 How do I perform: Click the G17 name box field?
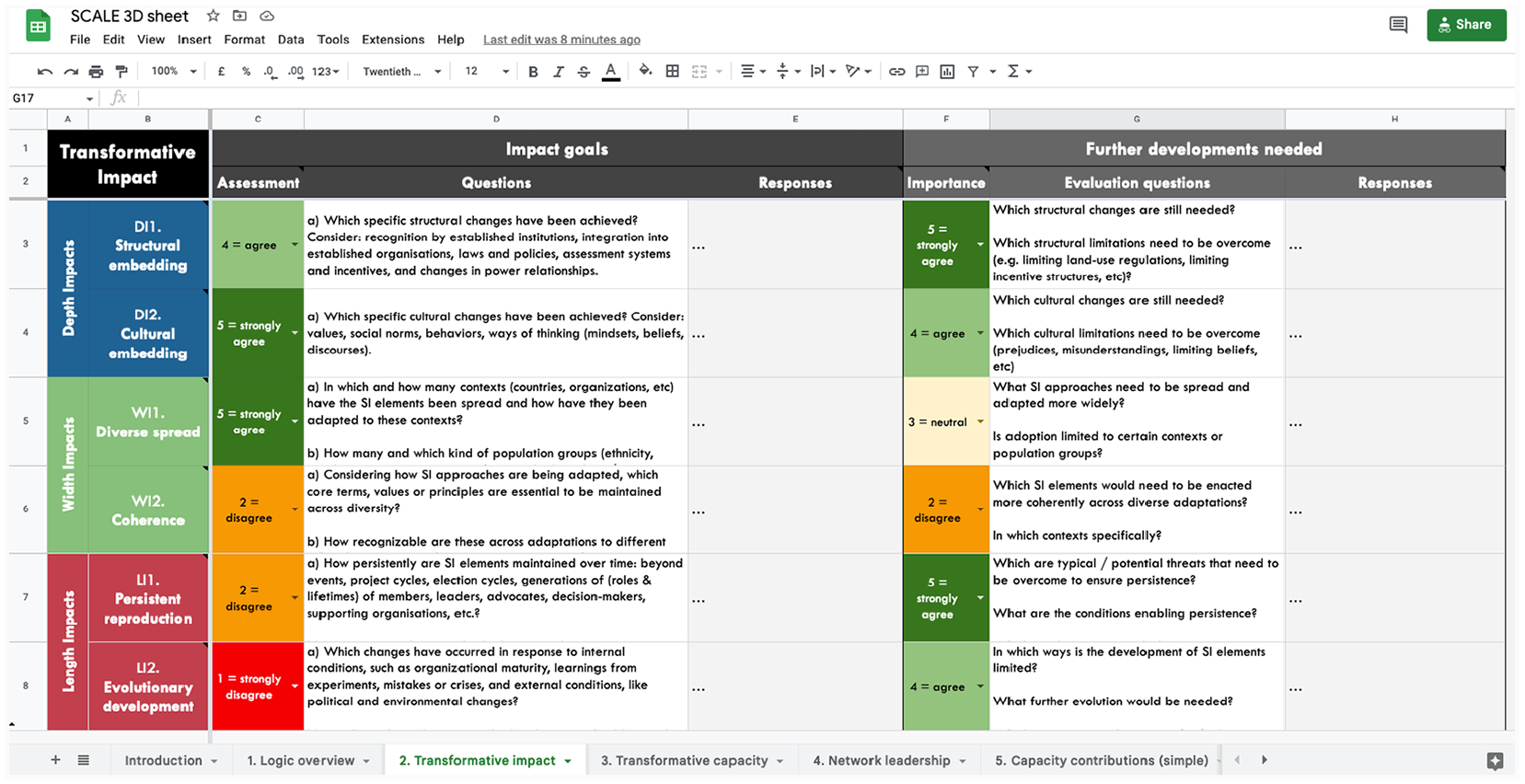point(52,98)
